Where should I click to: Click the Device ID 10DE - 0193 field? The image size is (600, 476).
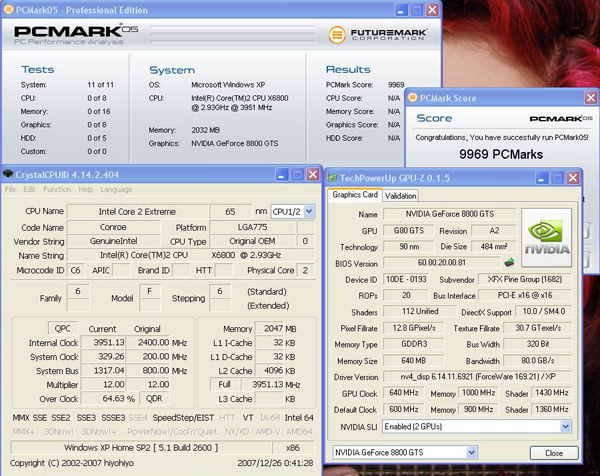pos(406,279)
